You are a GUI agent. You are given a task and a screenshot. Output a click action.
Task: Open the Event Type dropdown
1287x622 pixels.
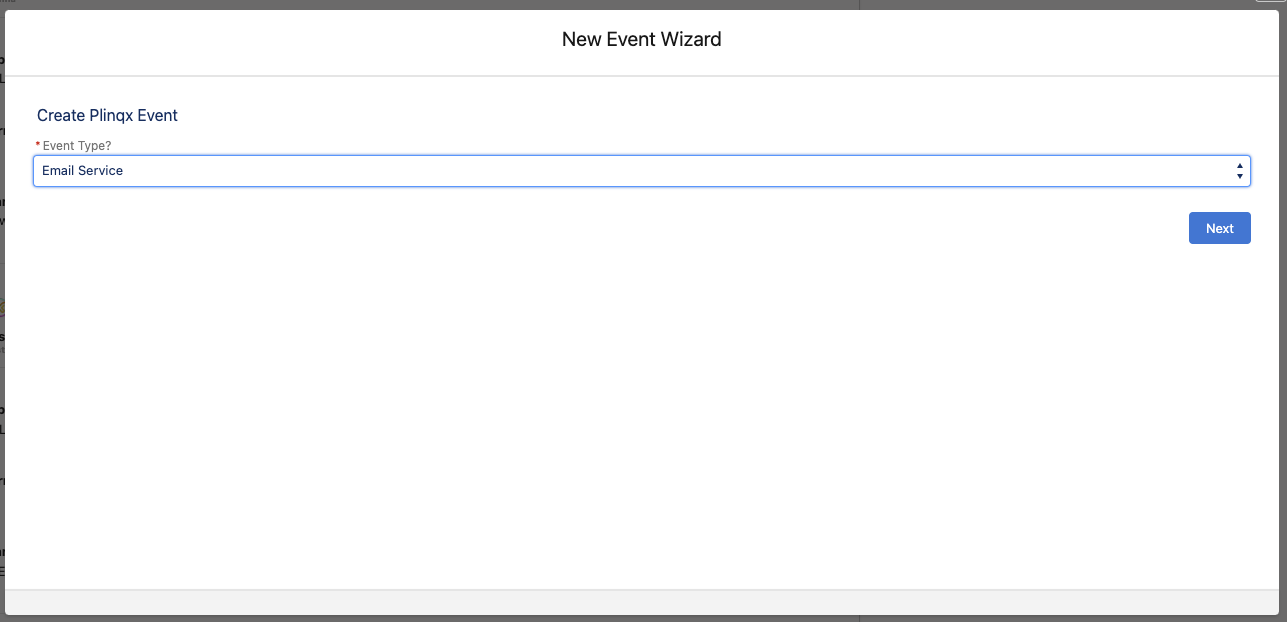click(x=641, y=171)
